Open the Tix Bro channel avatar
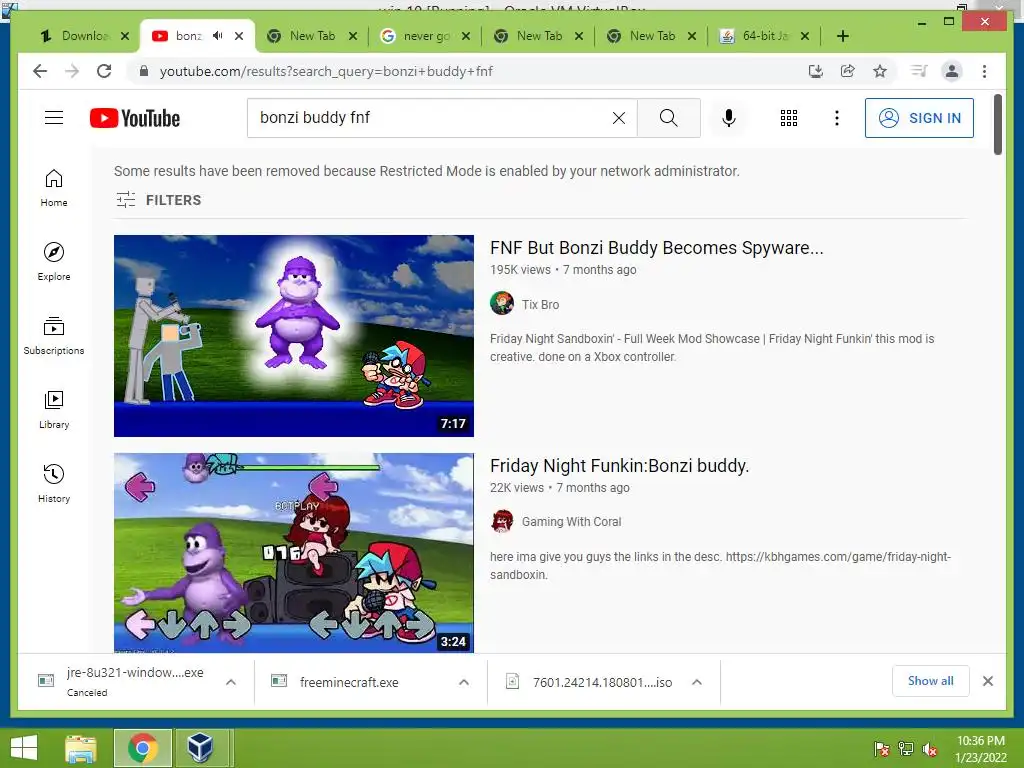This screenshot has height=768, width=1024. tap(502, 304)
